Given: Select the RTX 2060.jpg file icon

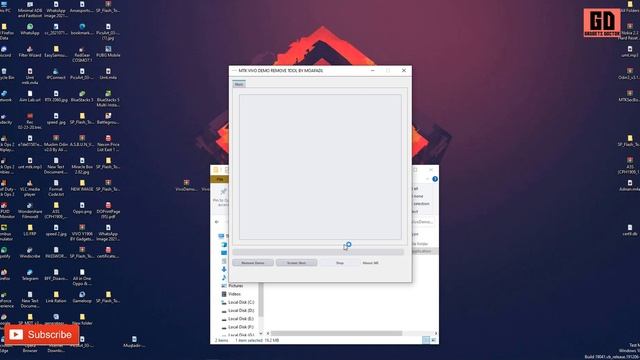Looking at the screenshot, I should (56, 96).
